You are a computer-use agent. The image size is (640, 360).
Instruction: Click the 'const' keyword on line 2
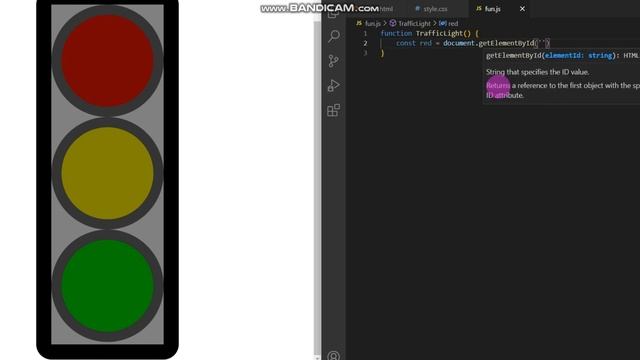406,43
